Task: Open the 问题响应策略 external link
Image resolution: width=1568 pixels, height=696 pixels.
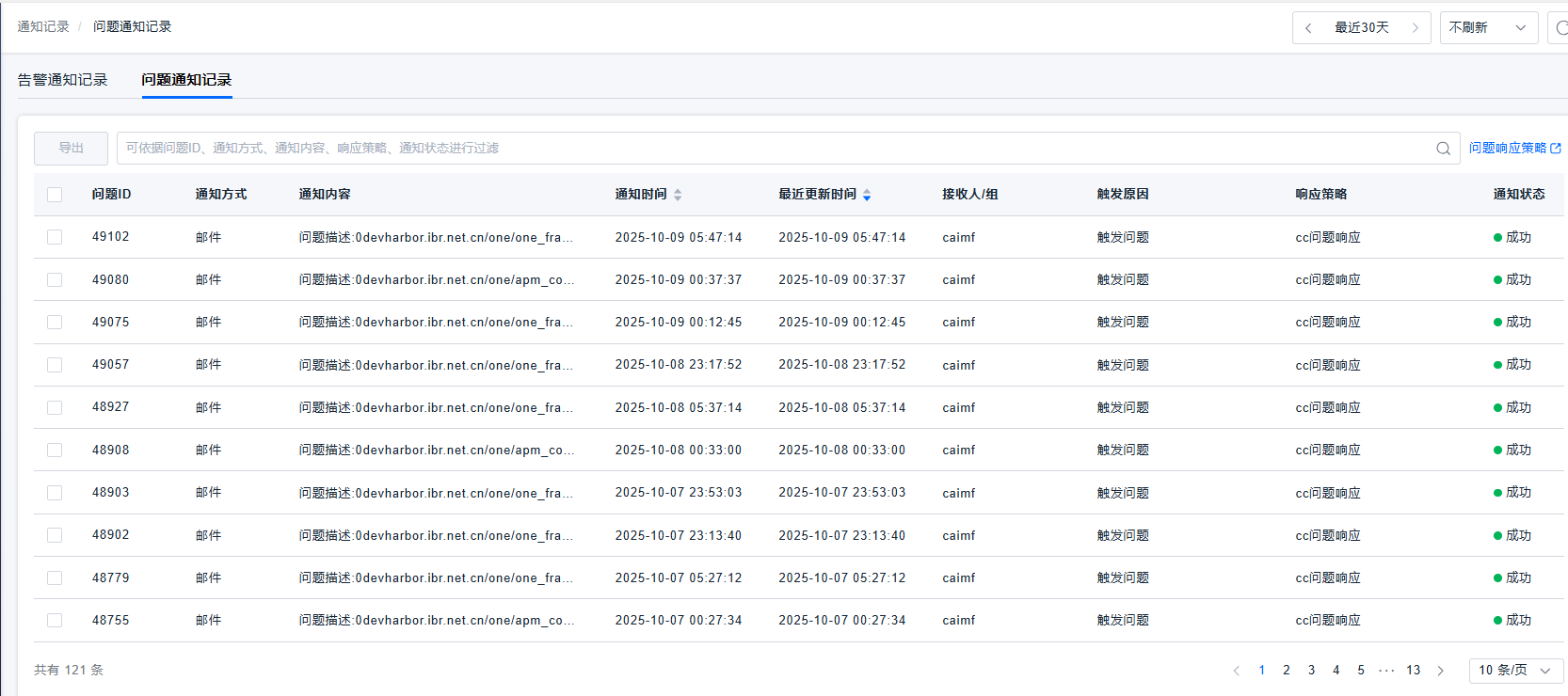Action: [1514, 149]
